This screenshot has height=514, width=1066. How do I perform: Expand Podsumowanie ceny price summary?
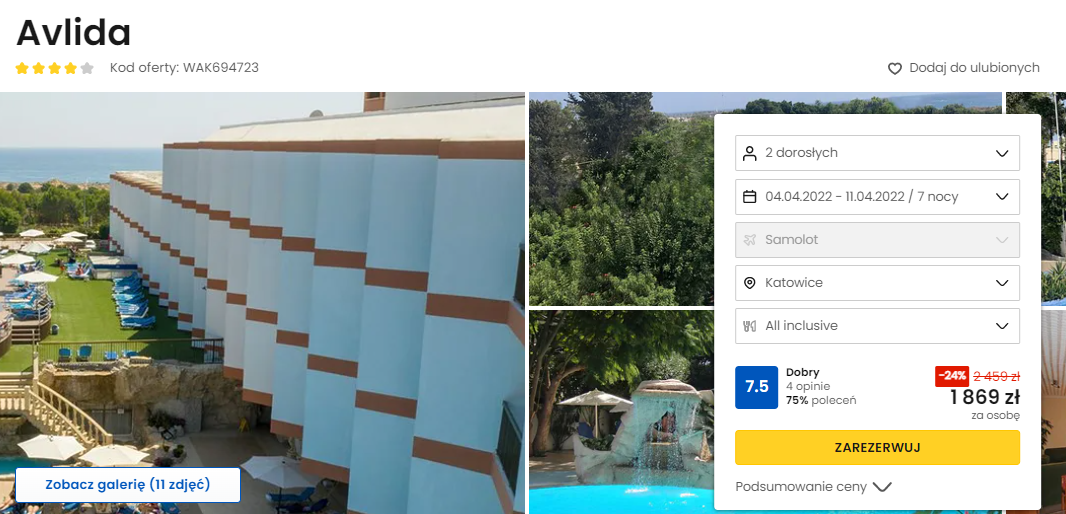point(813,487)
